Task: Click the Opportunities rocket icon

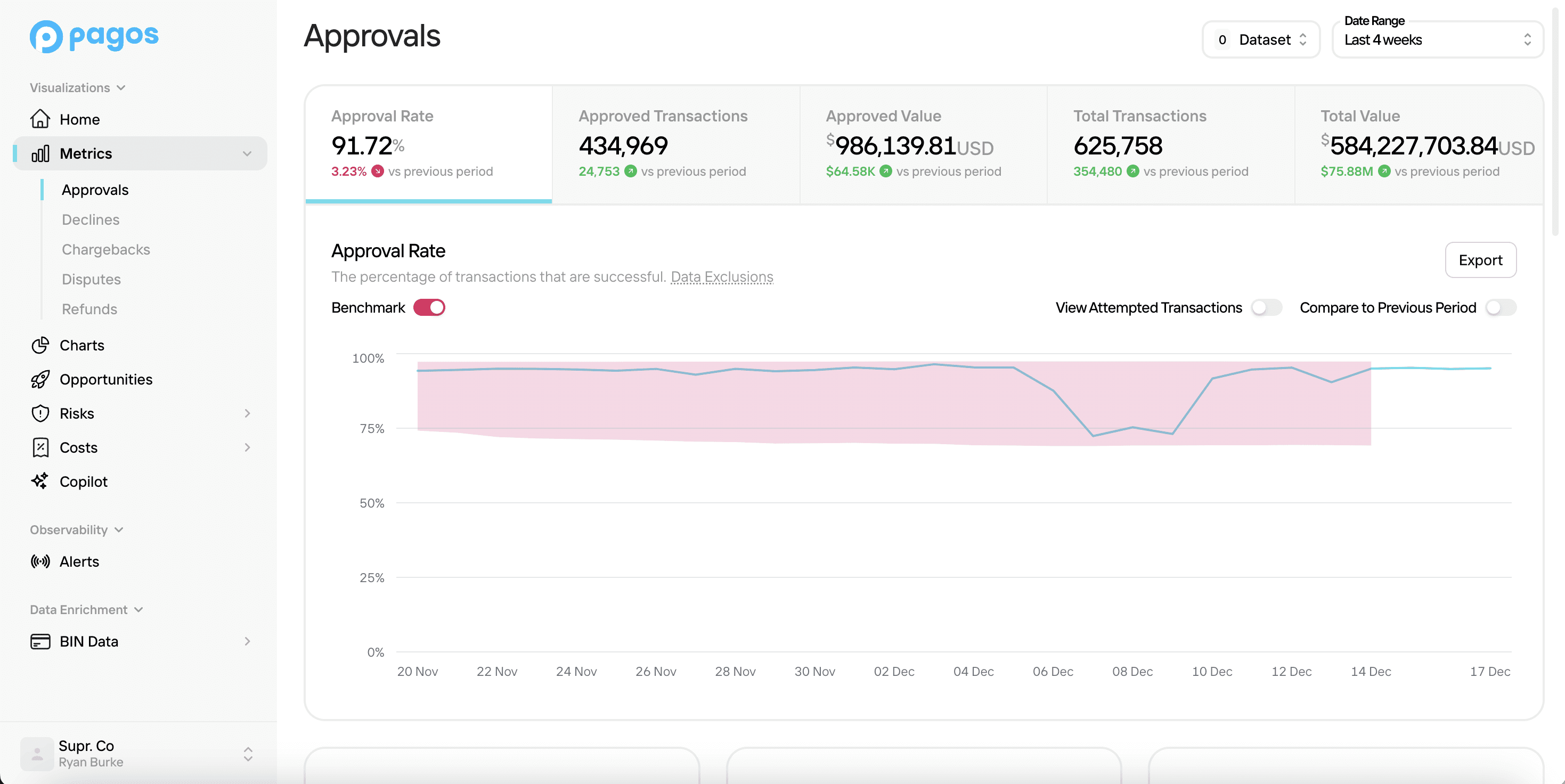Action: coord(39,378)
